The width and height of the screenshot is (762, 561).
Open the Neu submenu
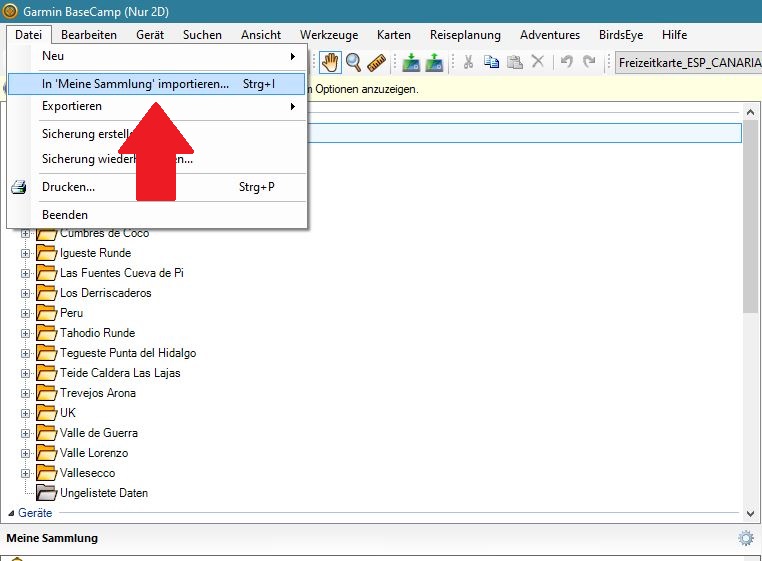tap(157, 56)
